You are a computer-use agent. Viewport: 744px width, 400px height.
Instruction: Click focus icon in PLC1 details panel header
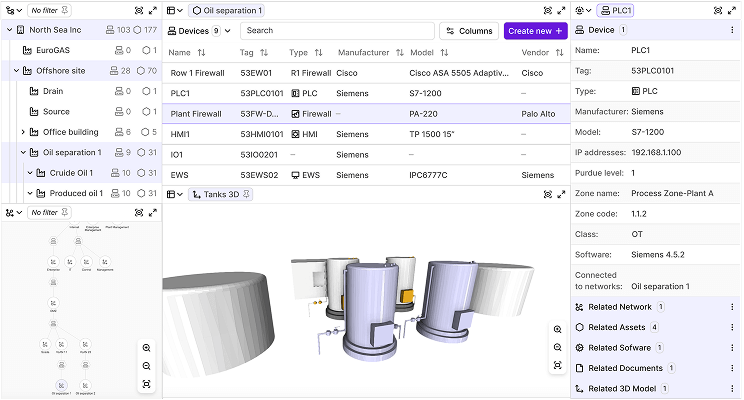[x=718, y=10]
